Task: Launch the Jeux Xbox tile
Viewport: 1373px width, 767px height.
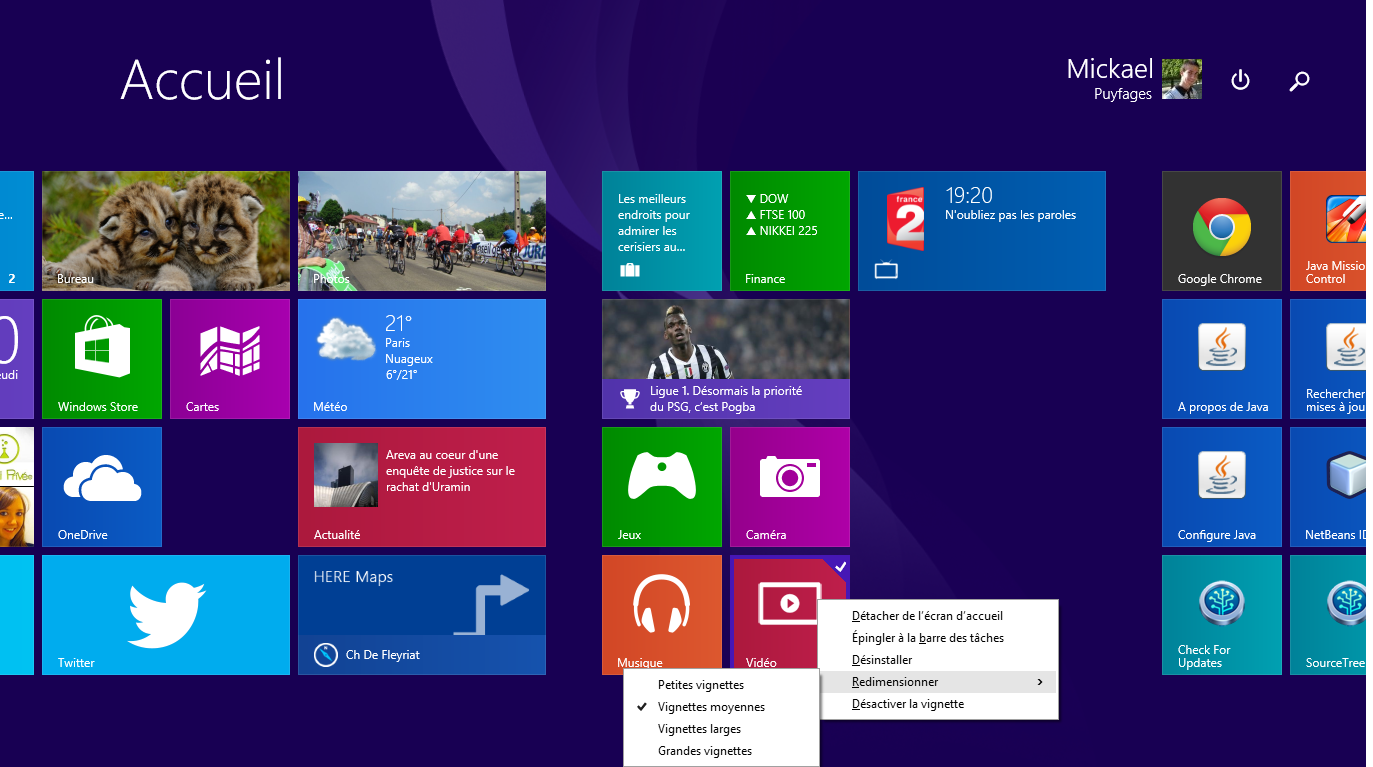Action: 662,487
